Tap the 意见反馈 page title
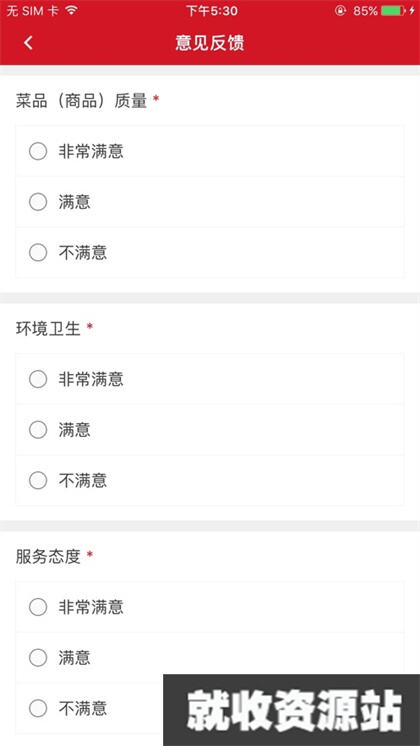This screenshot has width=420, height=746. point(210,43)
